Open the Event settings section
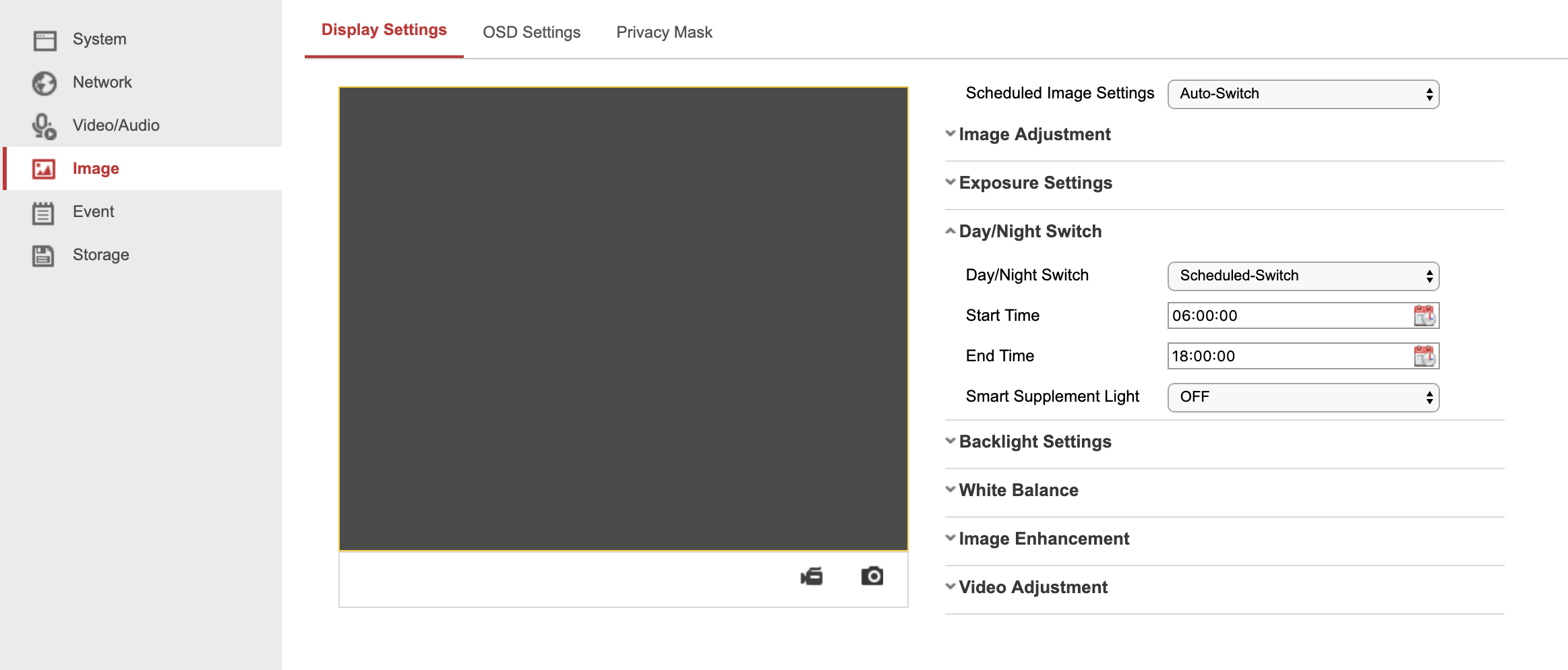Image resolution: width=1568 pixels, height=670 pixels. pos(44,212)
